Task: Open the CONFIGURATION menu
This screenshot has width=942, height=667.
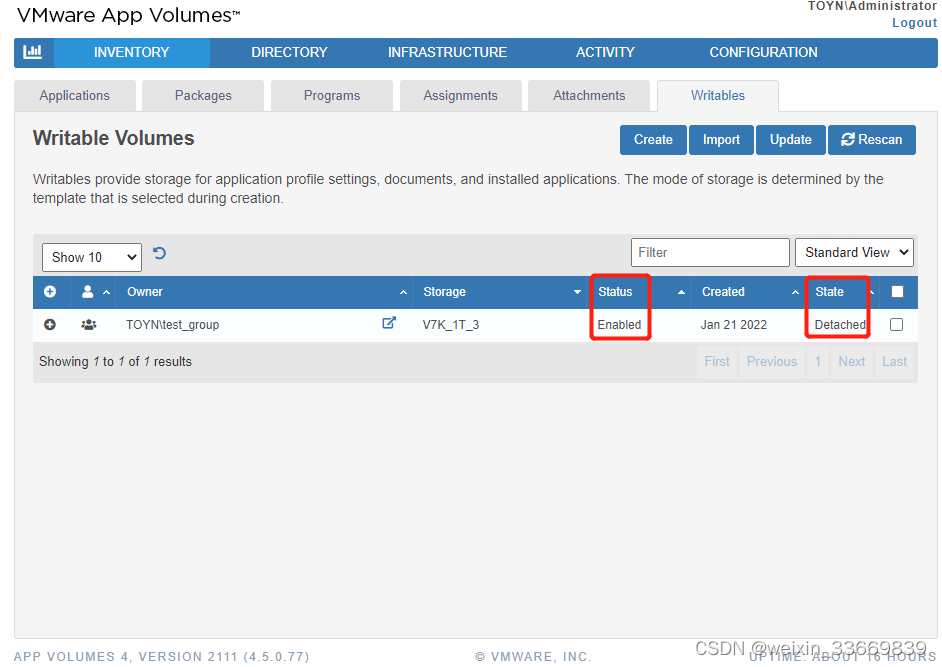Action: (763, 52)
